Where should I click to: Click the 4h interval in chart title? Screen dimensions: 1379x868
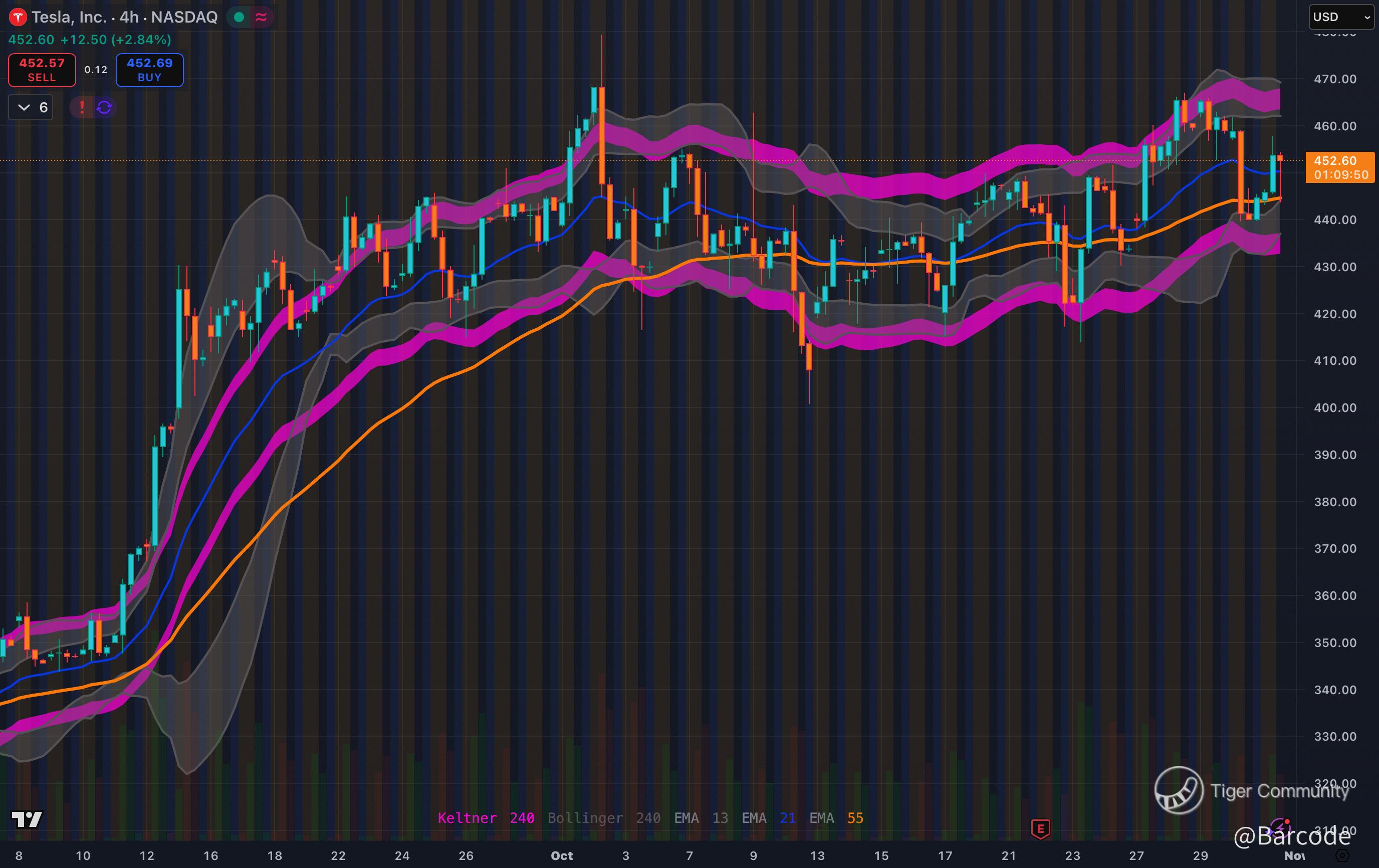tap(129, 17)
